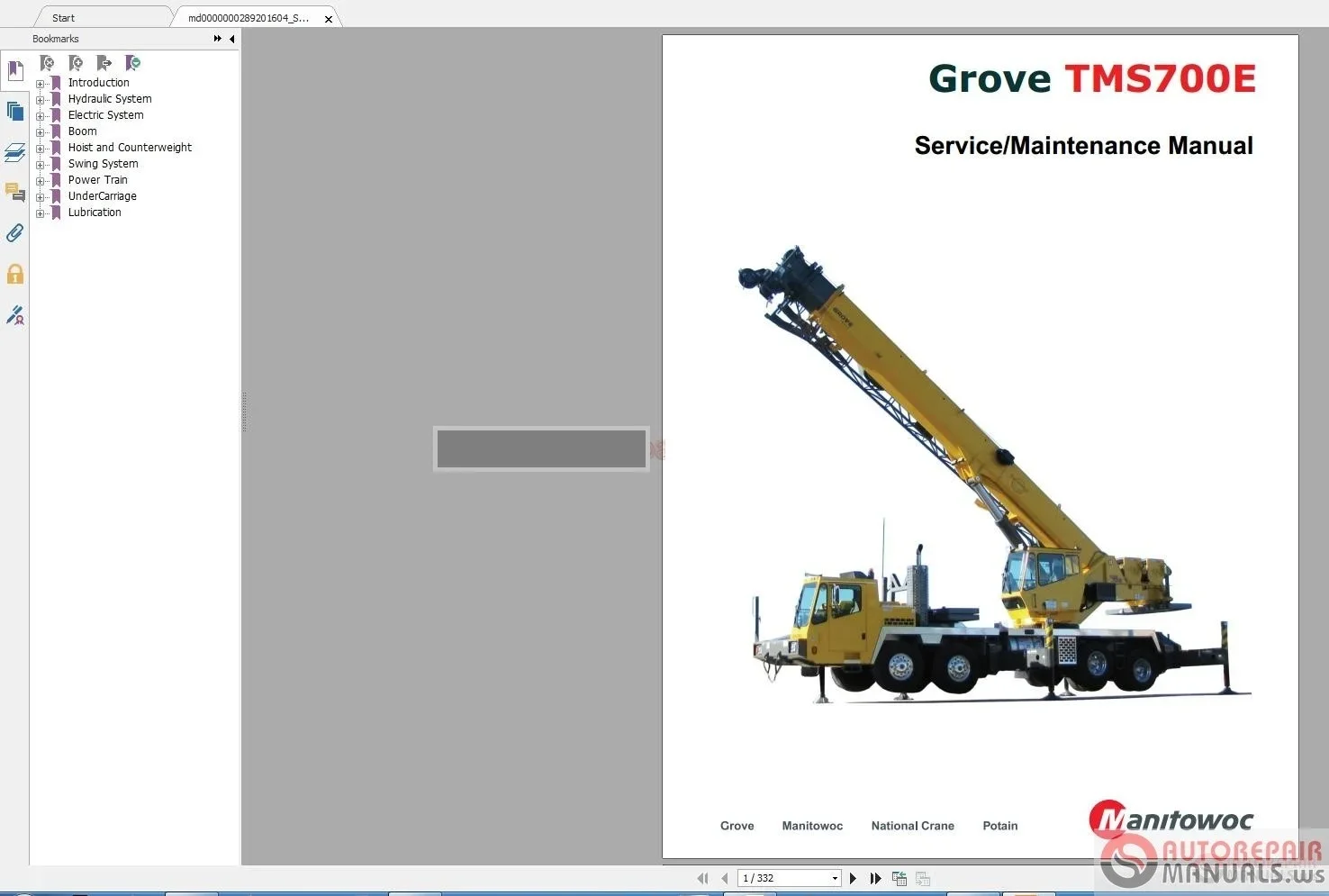Click the Hoist and Counterweight bookmark label
The image size is (1329, 896).
[x=130, y=148]
